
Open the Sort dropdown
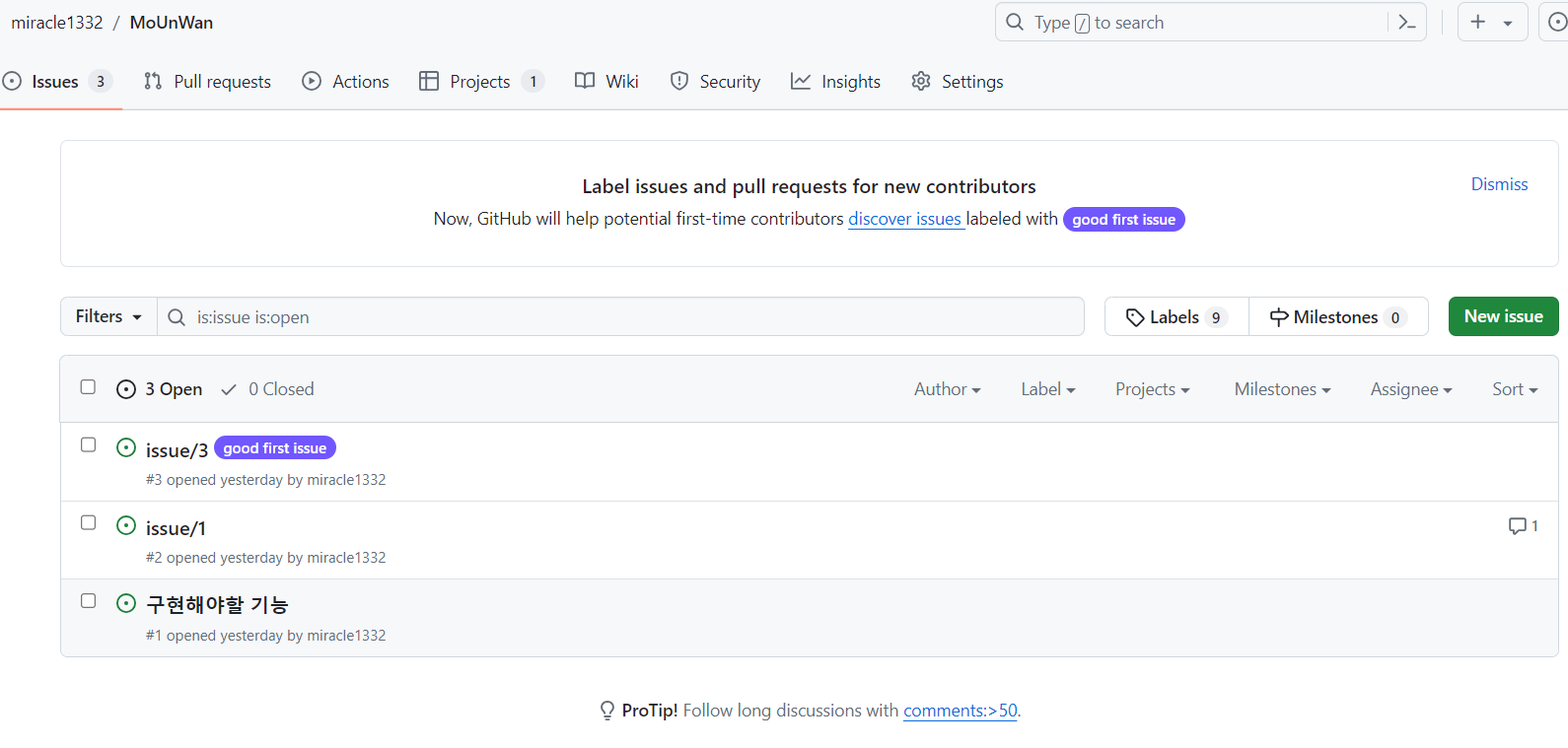tap(1515, 389)
